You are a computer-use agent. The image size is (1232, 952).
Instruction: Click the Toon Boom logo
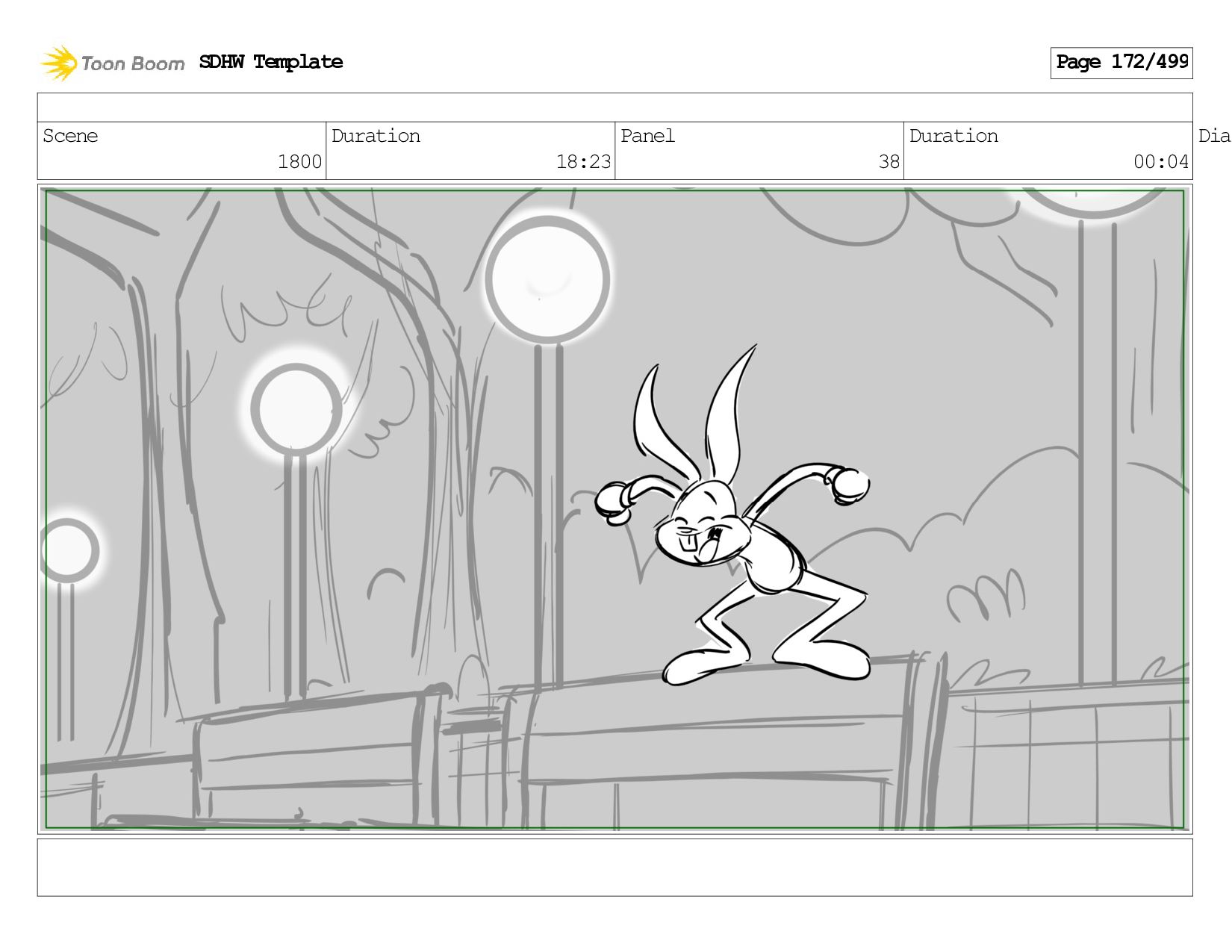112,63
